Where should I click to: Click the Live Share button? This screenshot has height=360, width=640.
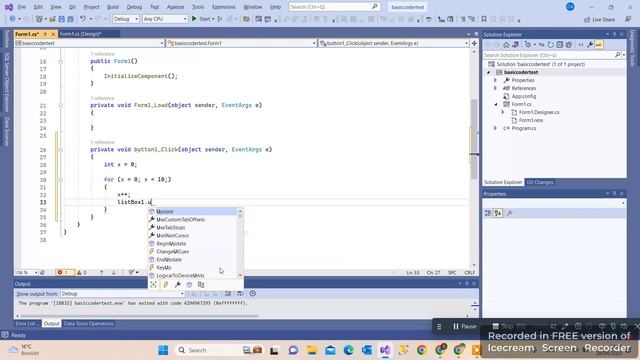[x=599, y=19]
